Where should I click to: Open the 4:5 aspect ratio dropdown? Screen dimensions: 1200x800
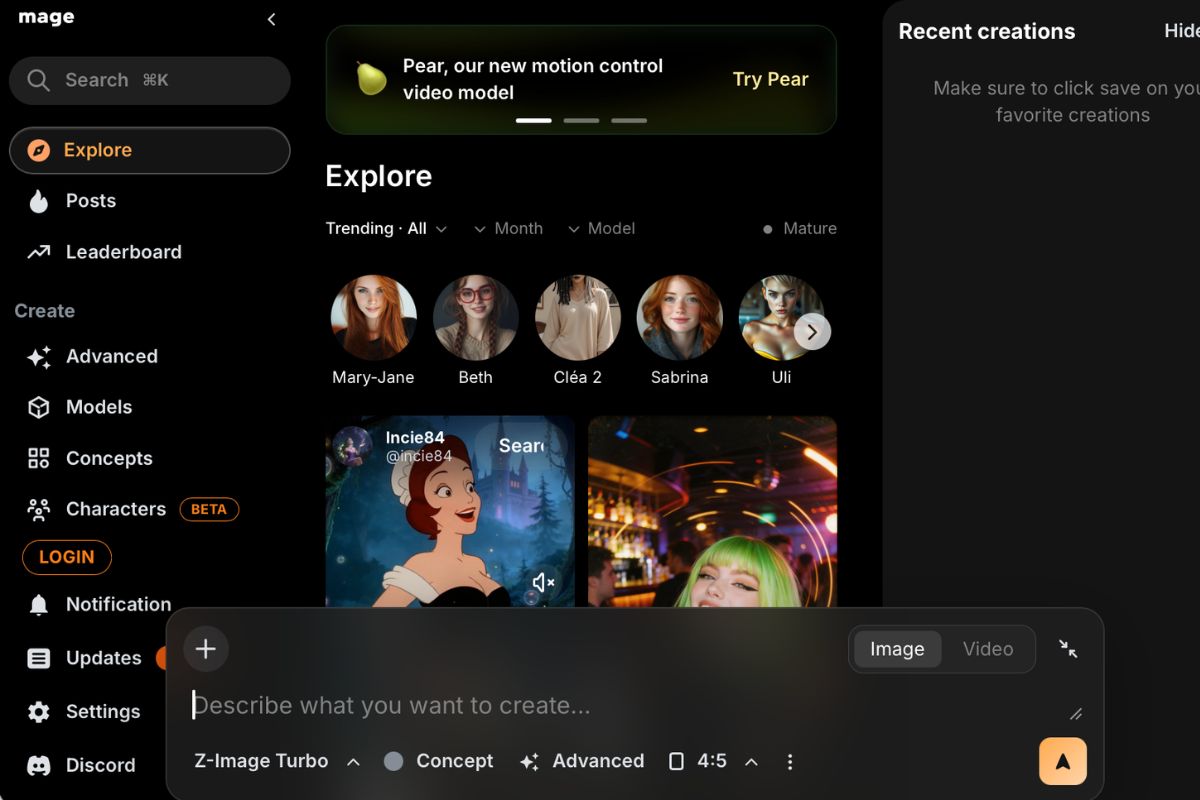[x=713, y=762]
